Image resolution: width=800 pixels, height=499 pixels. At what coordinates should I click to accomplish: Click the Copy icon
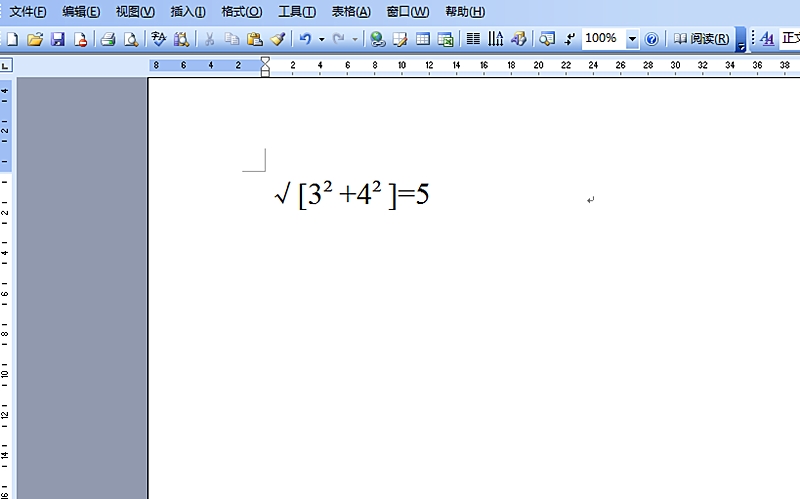[x=232, y=39]
